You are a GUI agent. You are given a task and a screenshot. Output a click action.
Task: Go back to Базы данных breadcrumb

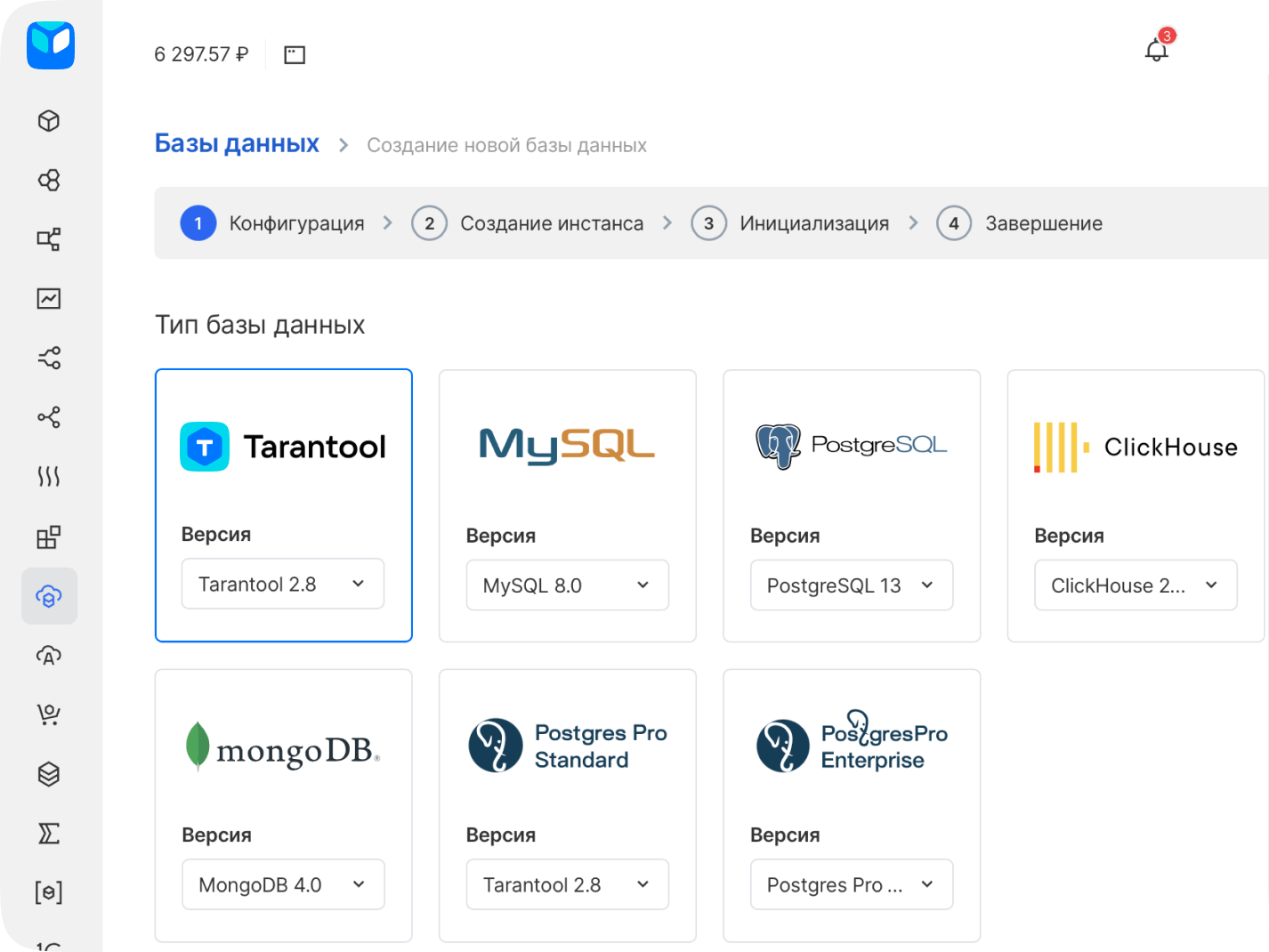(x=237, y=143)
